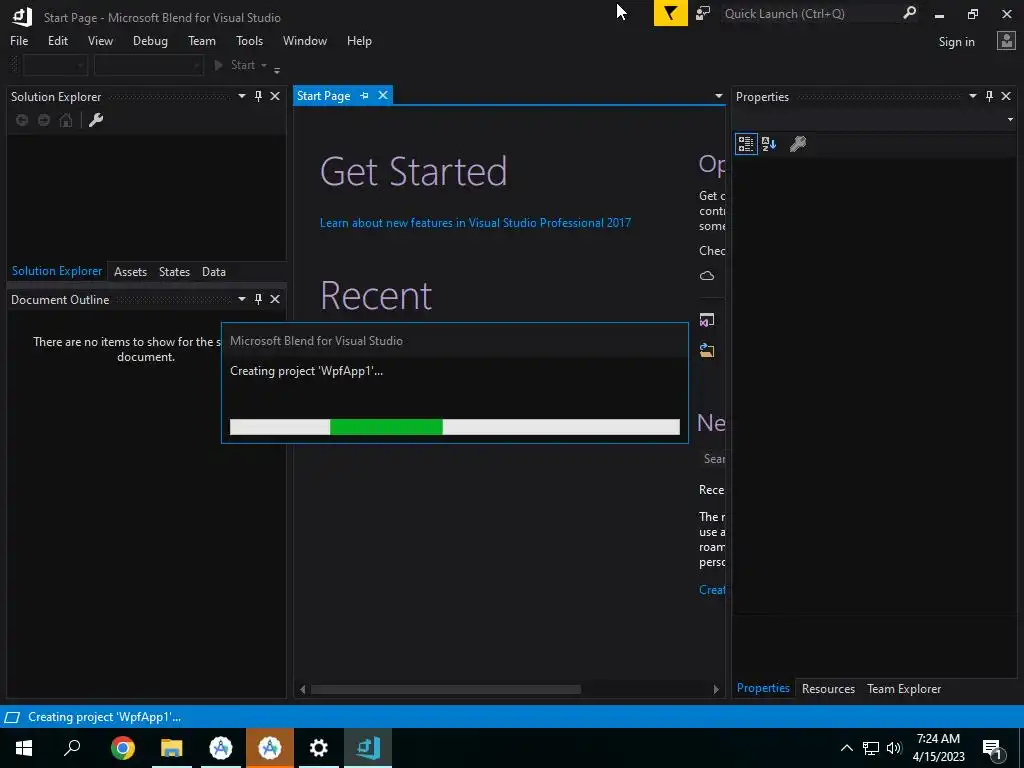Open the volume speaker tray icon
Screen dimensions: 1024x768
click(894, 748)
